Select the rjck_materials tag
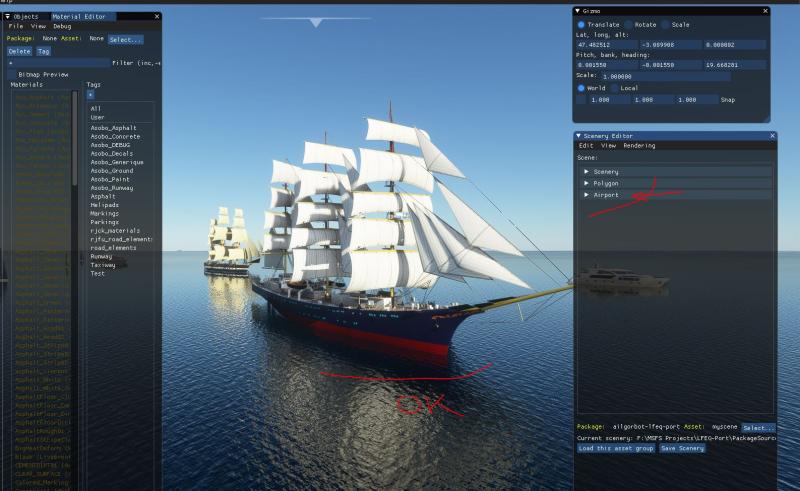Screen dimensions: 800x491 coord(115,231)
